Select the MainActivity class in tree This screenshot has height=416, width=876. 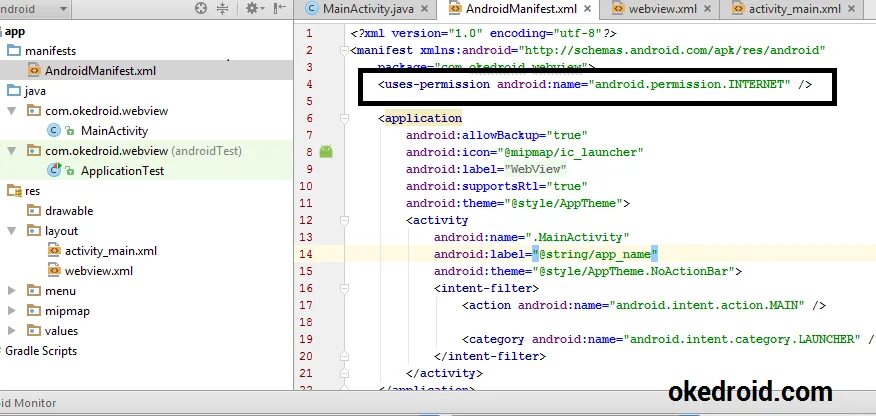click(x=115, y=131)
